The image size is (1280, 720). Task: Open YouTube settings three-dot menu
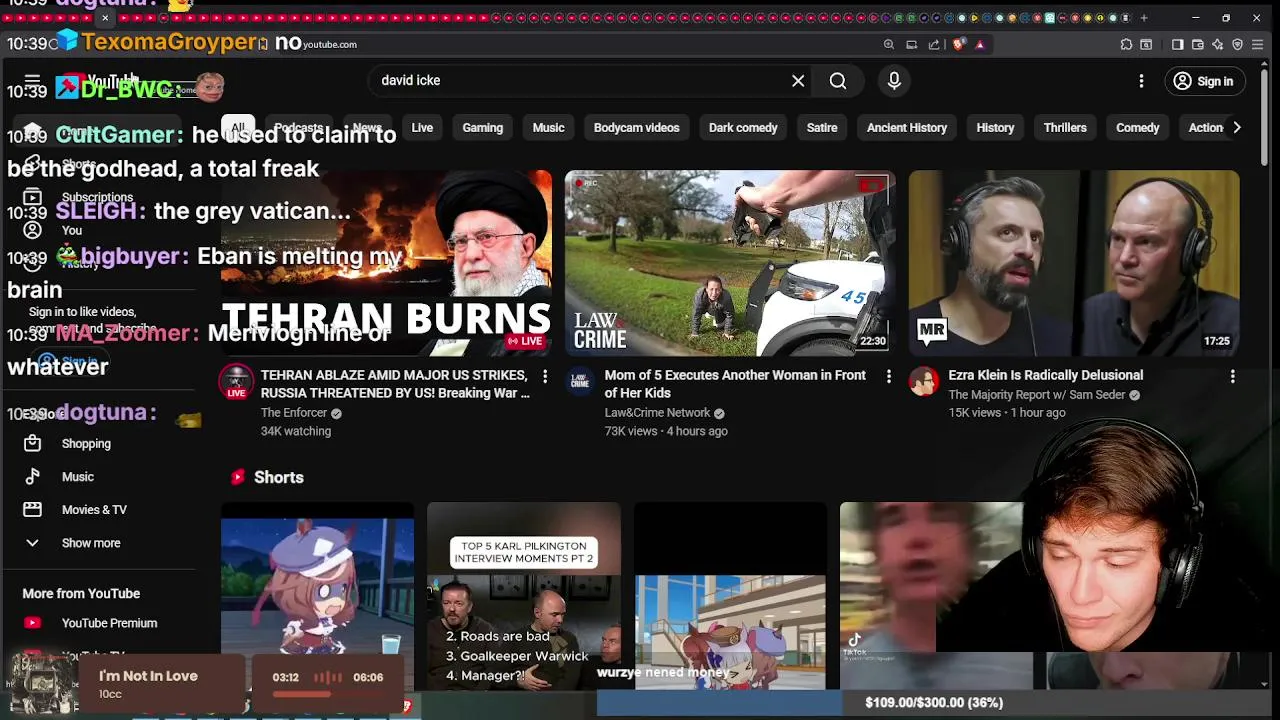[x=1141, y=81]
